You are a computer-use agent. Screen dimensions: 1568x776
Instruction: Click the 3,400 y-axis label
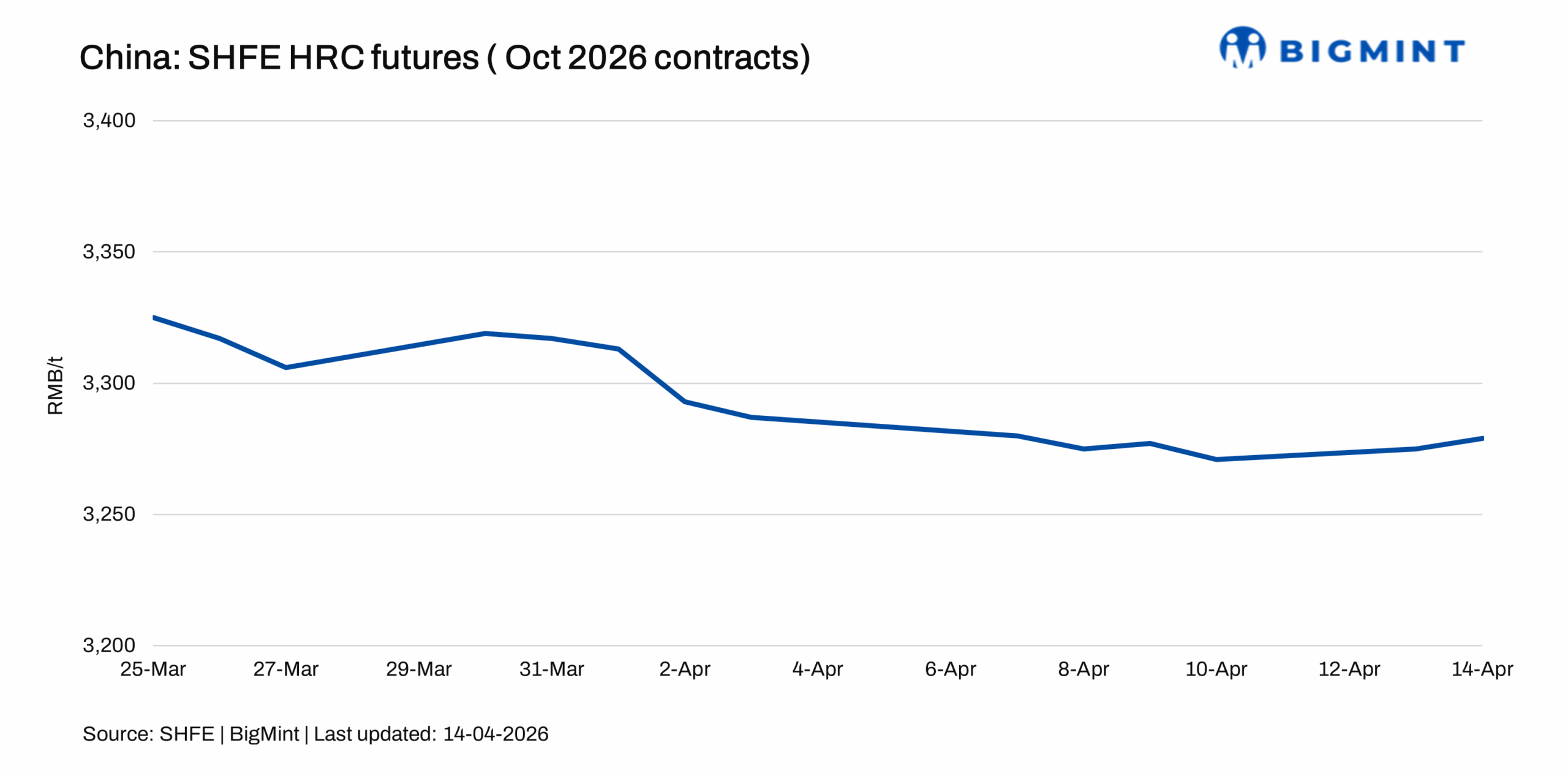pos(109,121)
